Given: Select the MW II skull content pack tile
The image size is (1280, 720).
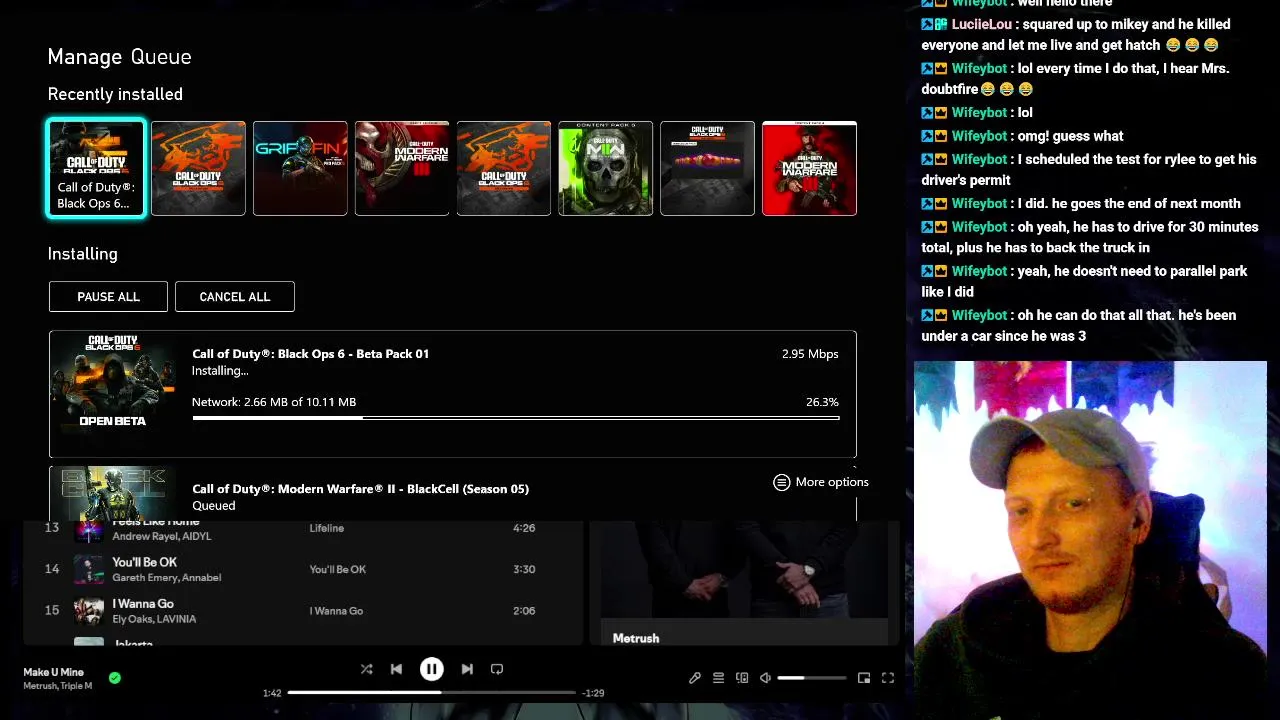Looking at the screenshot, I should coord(606,168).
